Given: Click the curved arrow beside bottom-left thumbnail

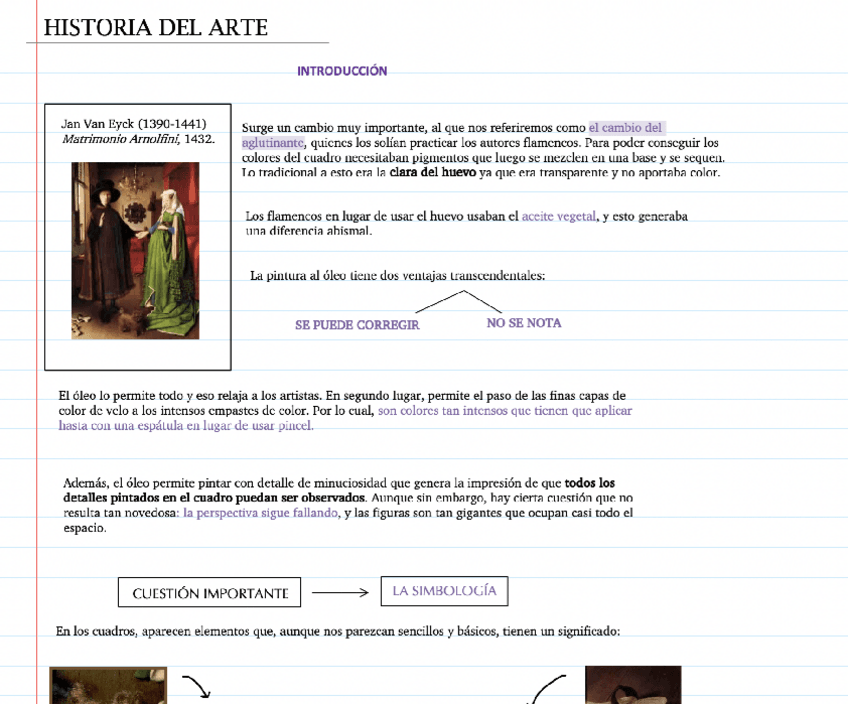Looking at the screenshot, I should click(x=196, y=687).
